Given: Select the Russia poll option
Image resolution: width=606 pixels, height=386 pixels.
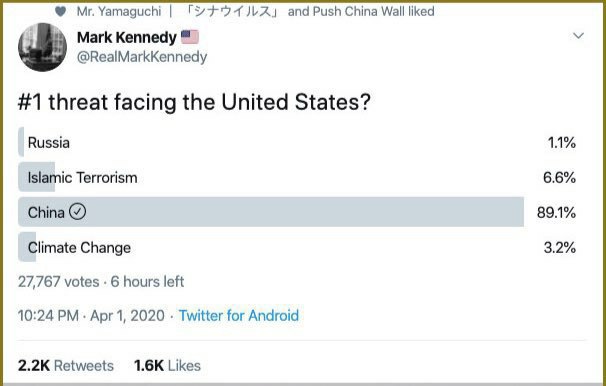Looking at the screenshot, I should coord(297,142).
